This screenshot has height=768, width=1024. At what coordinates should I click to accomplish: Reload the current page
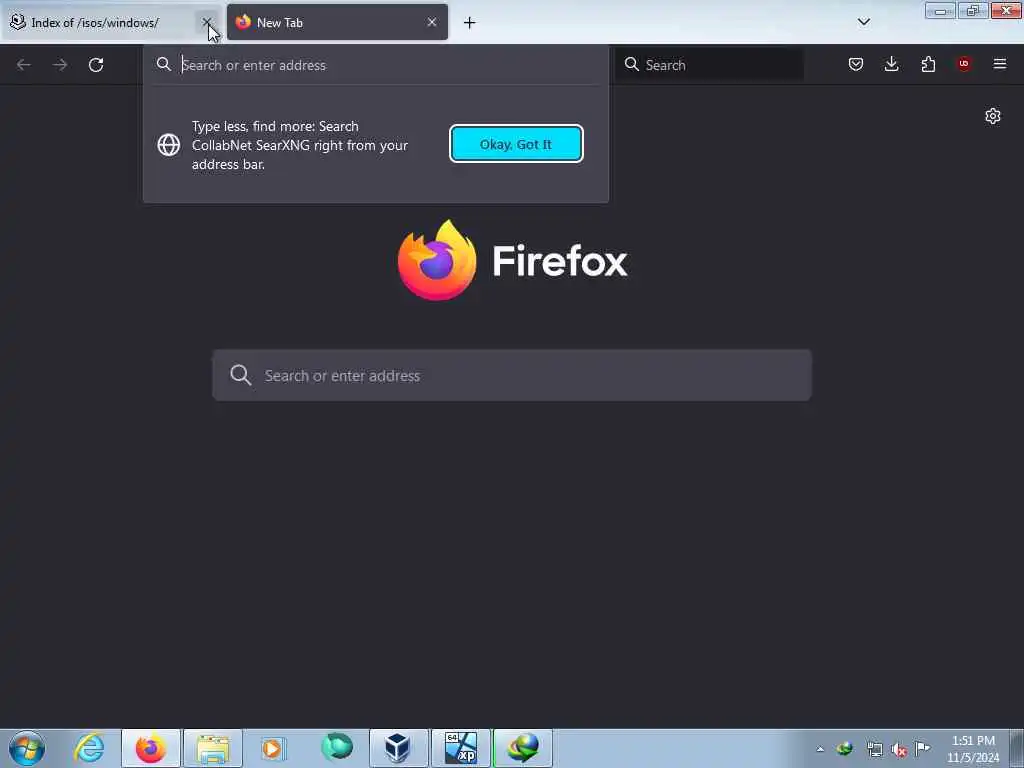coord(96,65)
